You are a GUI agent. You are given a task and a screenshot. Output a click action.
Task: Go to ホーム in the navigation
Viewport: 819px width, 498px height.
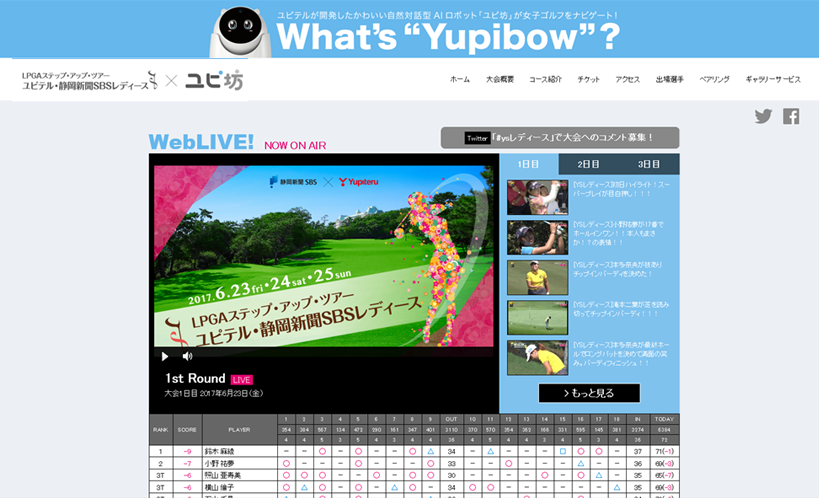460,79
